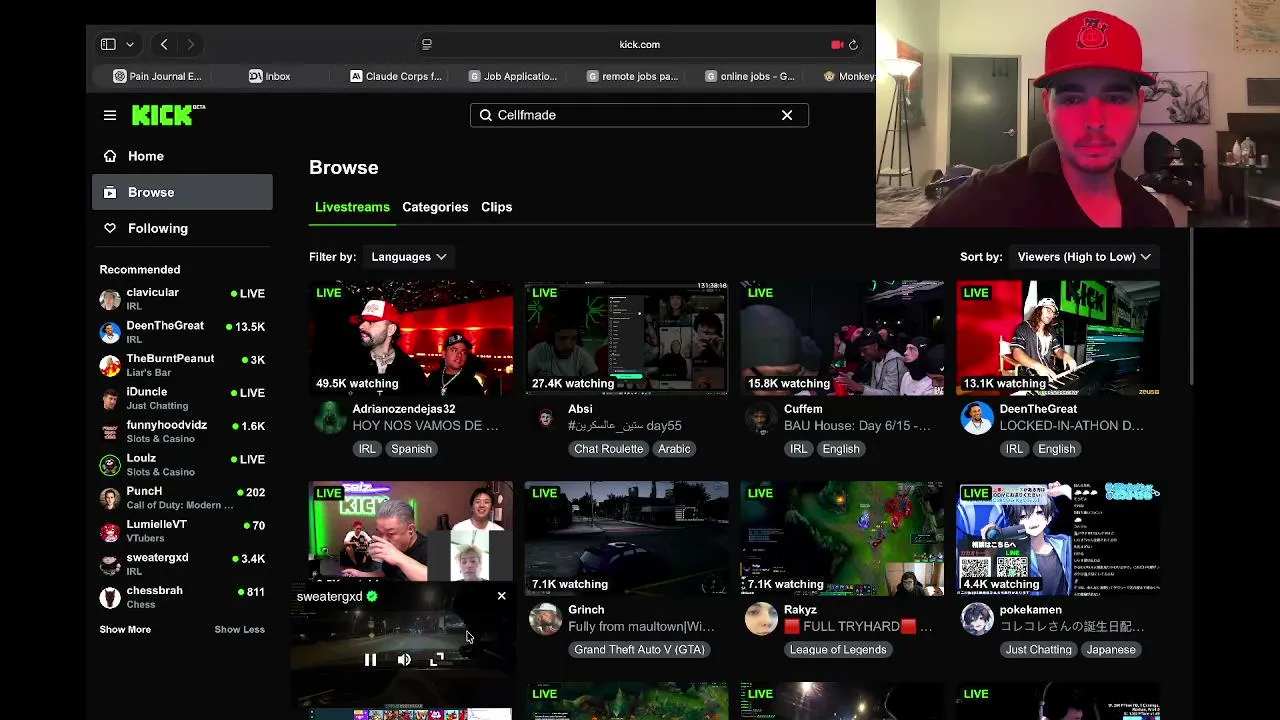Open chessbrah's recommended channel
This screenshot has height=720, width=1280.
(182, 597)
